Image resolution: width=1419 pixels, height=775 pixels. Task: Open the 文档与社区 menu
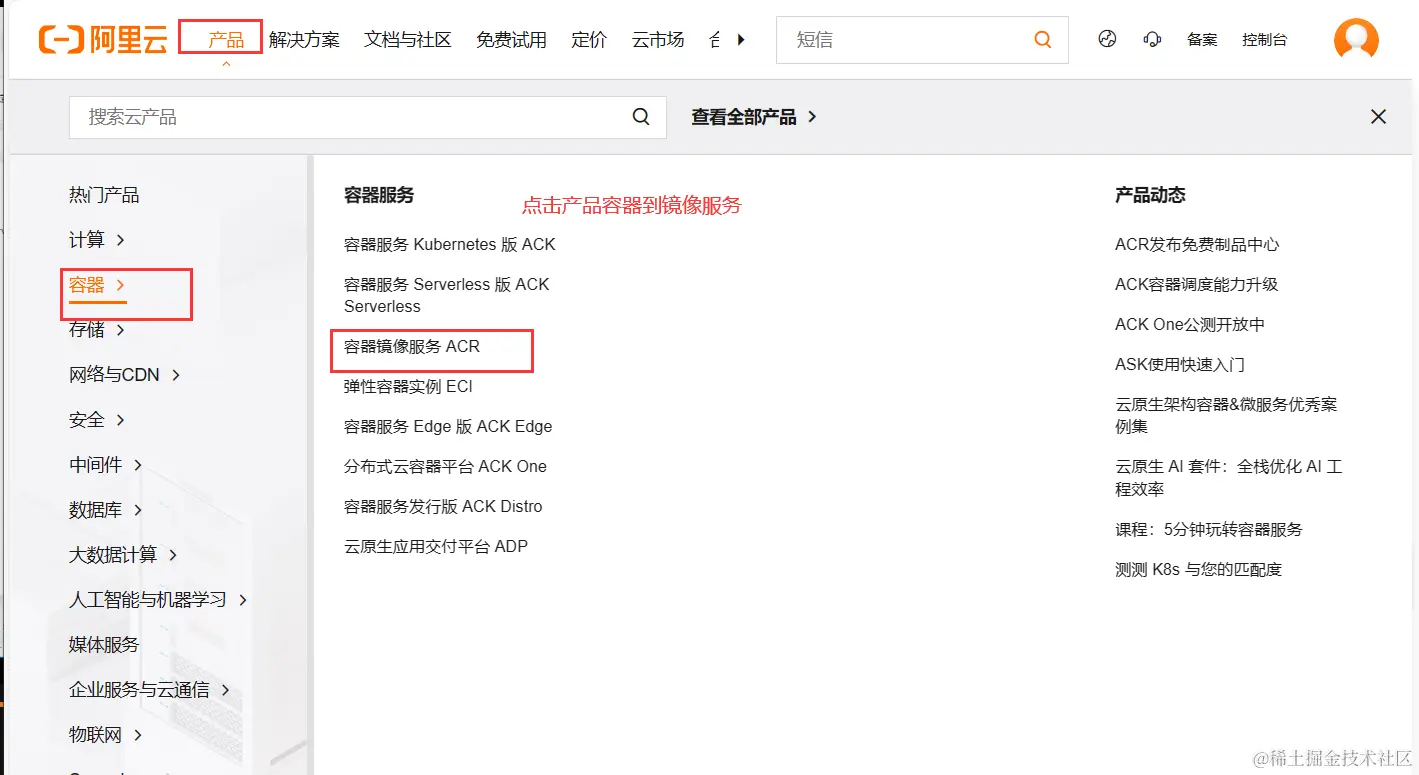(408, 40)
